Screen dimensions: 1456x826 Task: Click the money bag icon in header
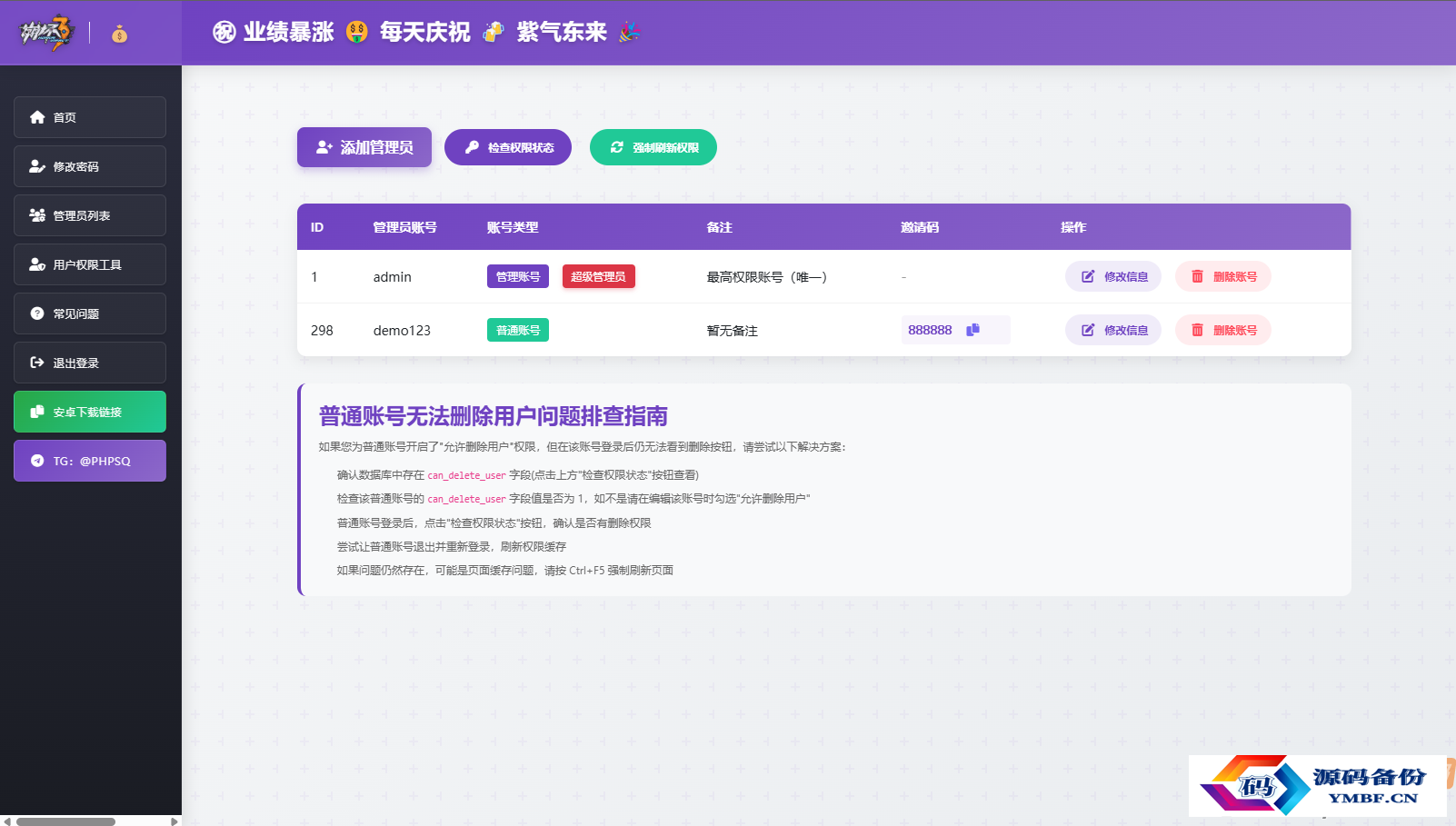coord(119,35)
